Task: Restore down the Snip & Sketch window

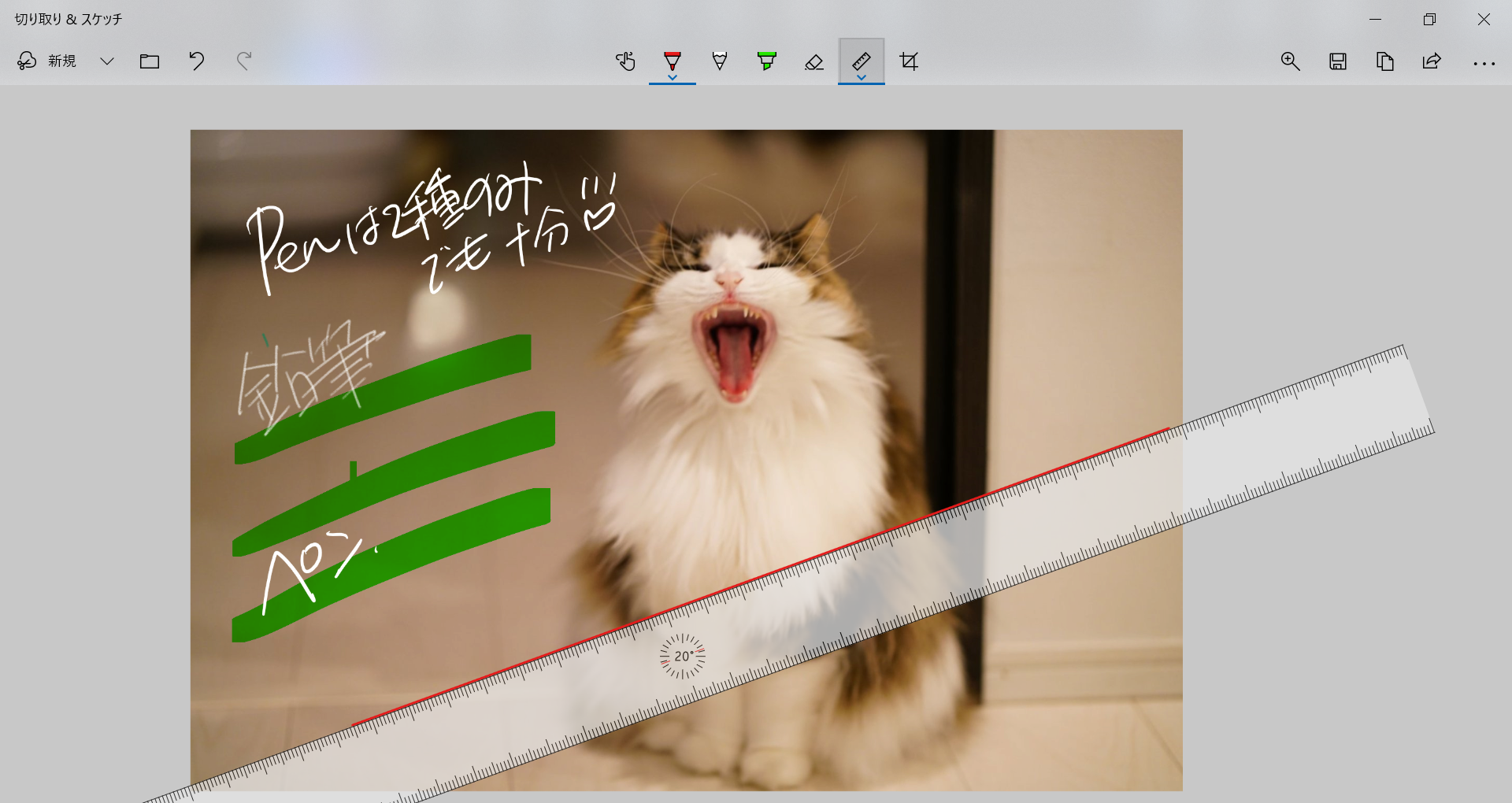Action: (x=1429, y=19)
